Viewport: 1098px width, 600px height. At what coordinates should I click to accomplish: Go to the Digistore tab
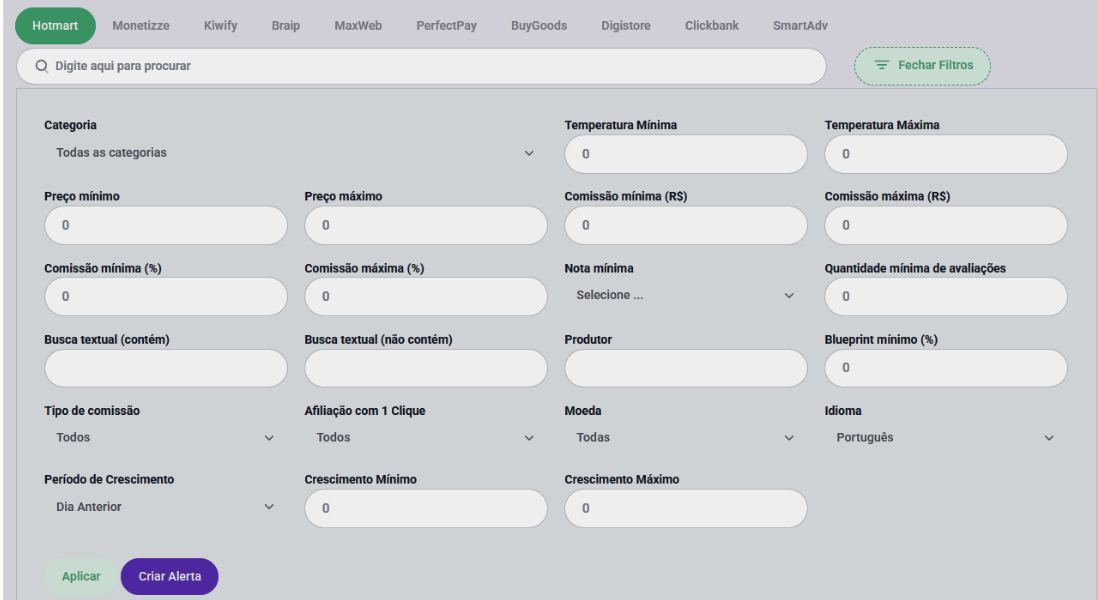tap(626, 25)
